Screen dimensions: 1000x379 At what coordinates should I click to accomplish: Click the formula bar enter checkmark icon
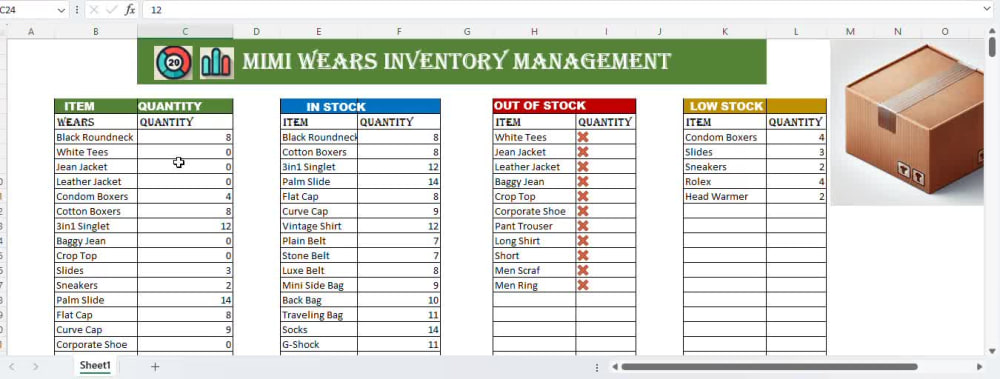pos(112,10)
